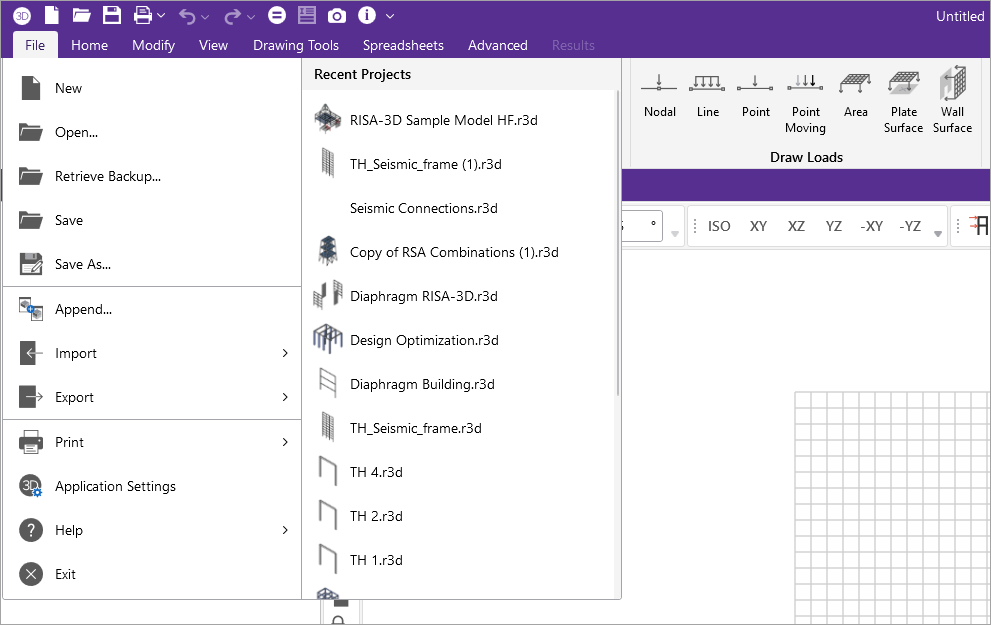Select the Plate Surface load tool
The width and height of the screenshot is (991, 625).
point(903,103)
